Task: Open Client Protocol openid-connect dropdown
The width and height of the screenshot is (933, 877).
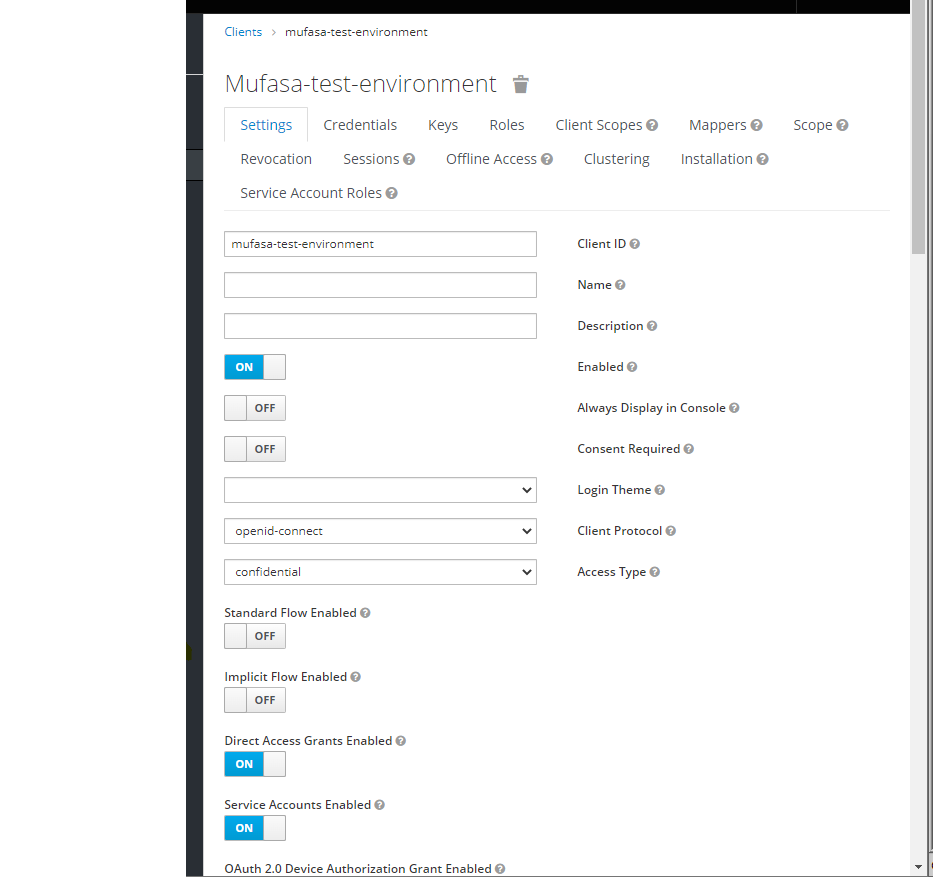Action: (380, 531)
